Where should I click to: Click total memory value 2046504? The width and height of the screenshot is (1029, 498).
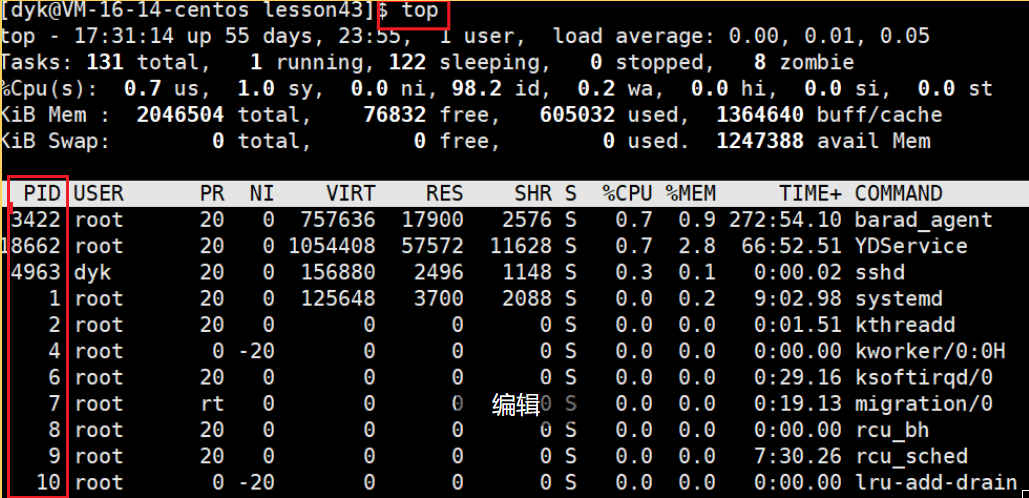click(x=180, y=115)
